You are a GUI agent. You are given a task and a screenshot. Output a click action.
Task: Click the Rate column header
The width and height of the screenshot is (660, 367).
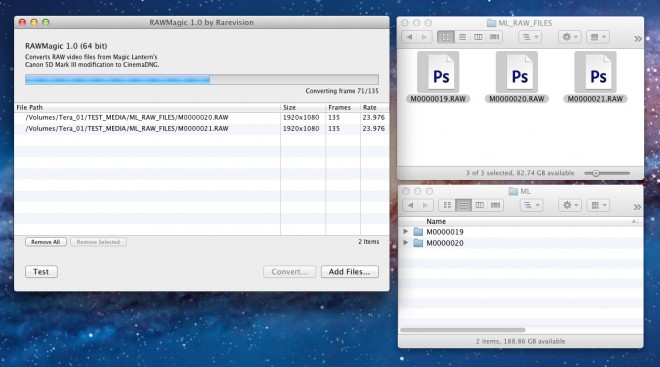click(374, 107)
